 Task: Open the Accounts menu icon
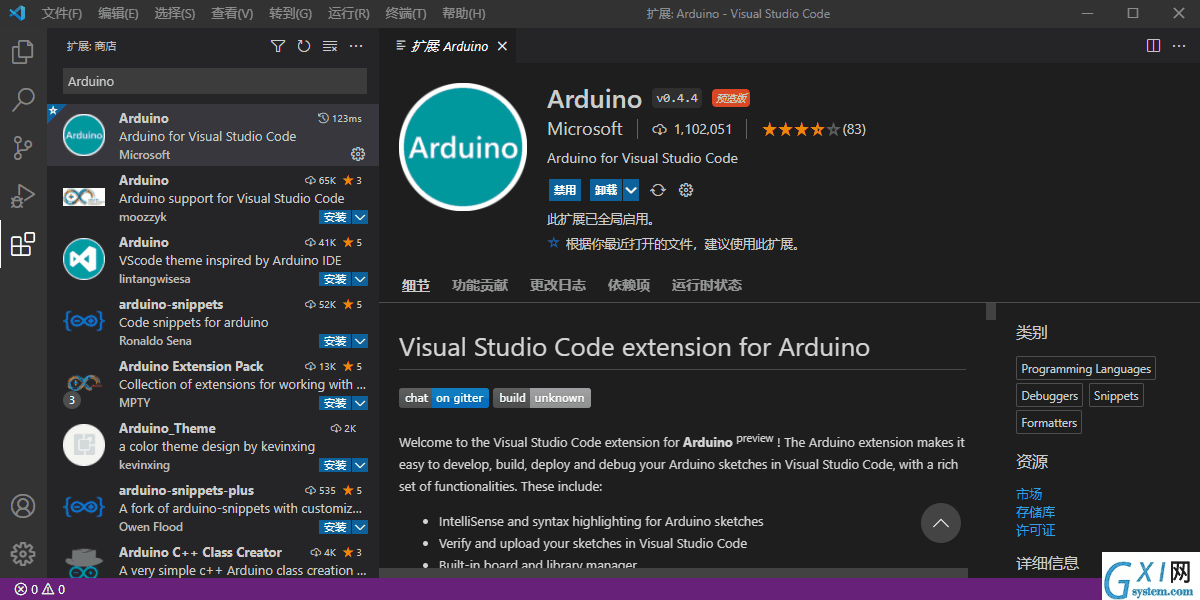click(23, 506)
